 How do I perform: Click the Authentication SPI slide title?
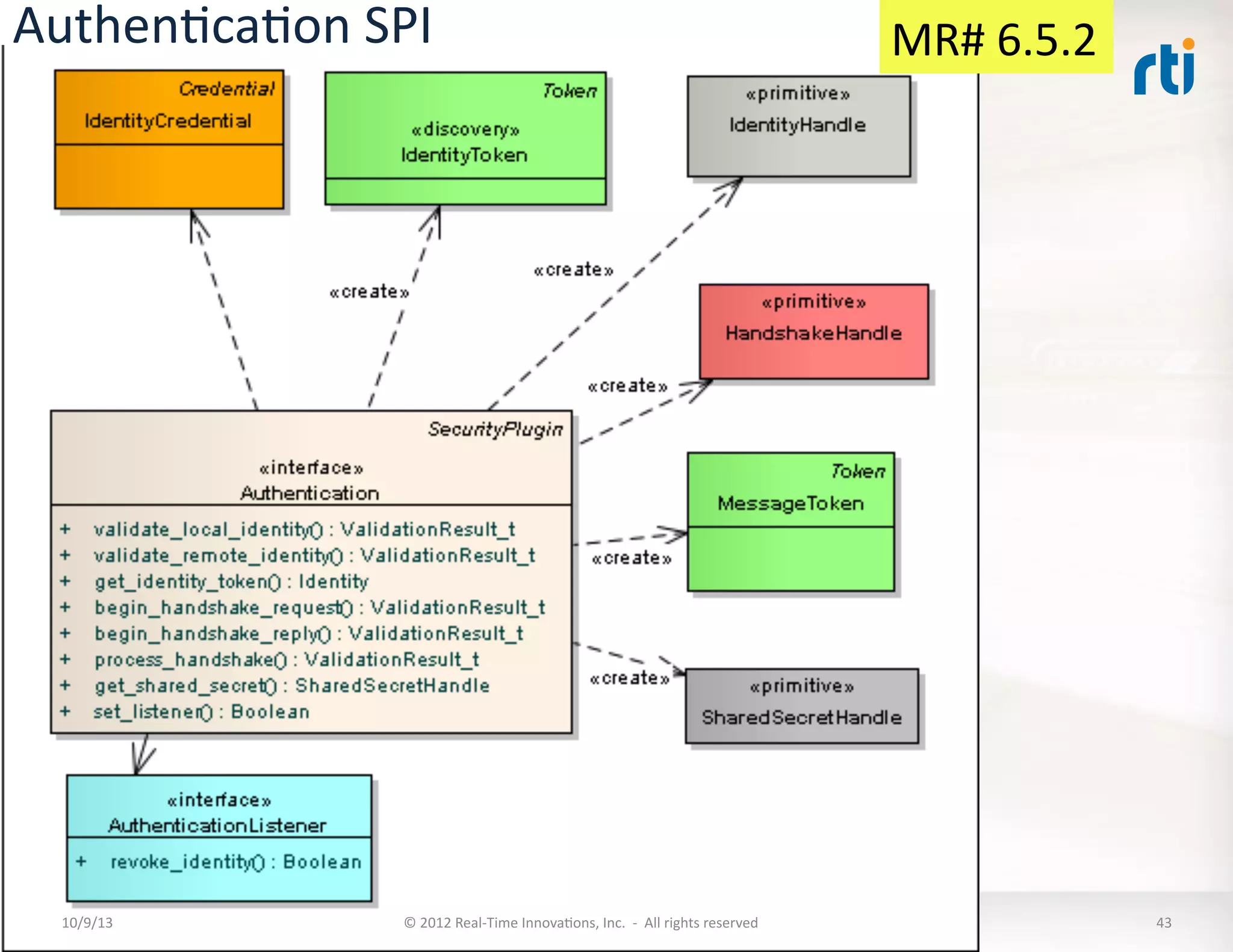(222, 25)
